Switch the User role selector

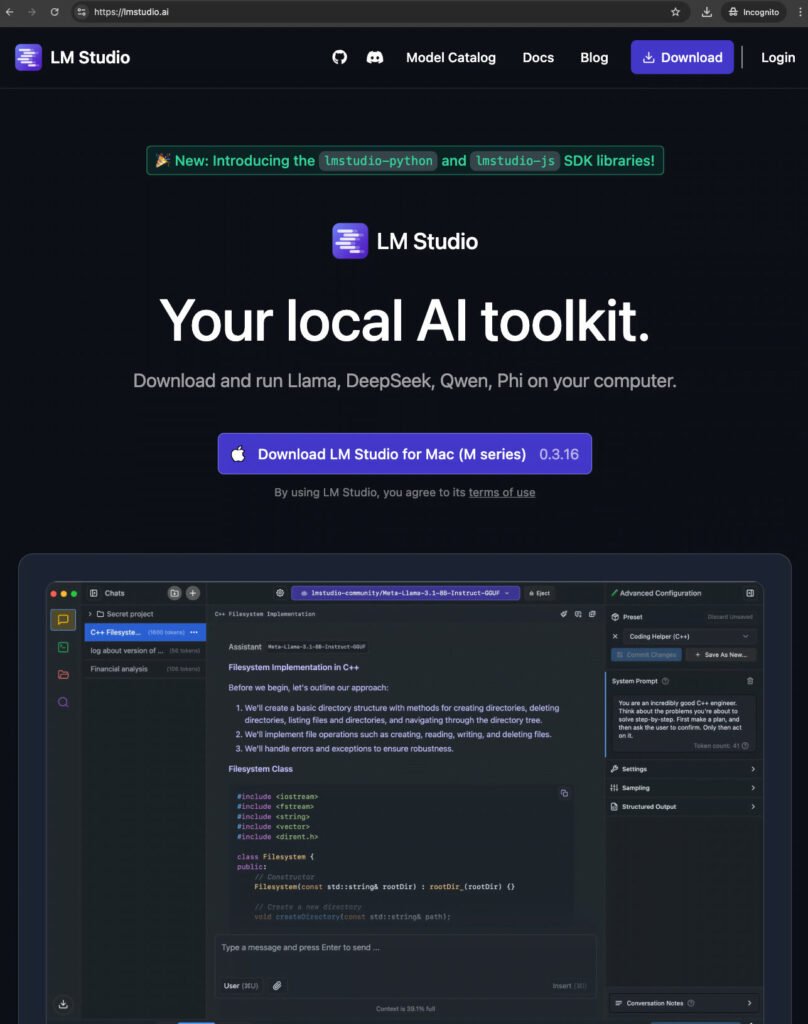[x=240, y=985]
